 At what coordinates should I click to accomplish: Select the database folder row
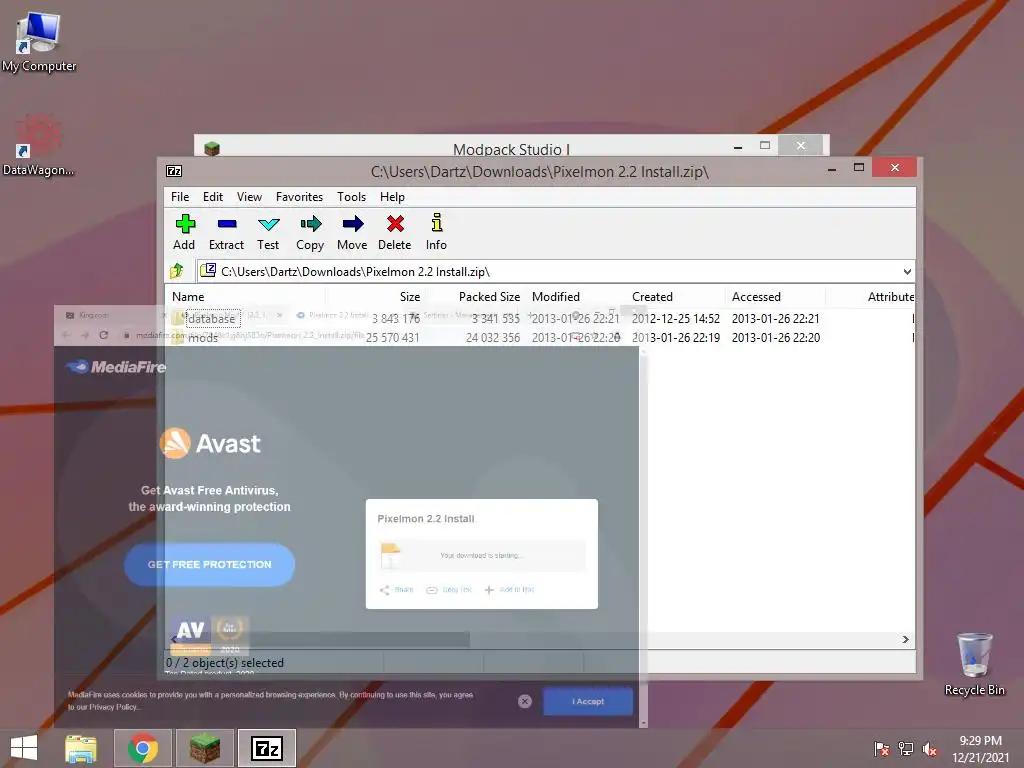pos(539,319)
